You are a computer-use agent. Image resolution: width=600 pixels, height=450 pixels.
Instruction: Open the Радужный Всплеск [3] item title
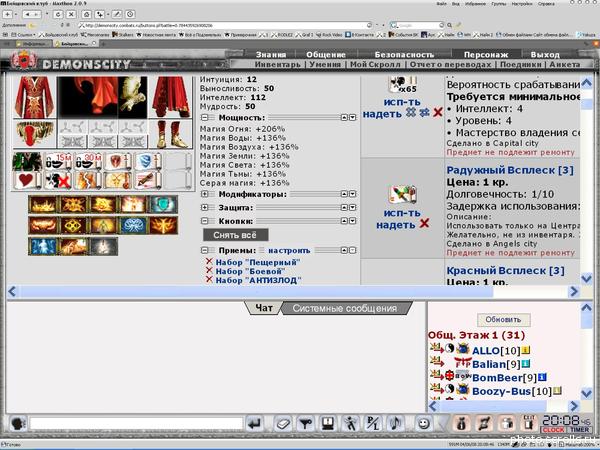[x=510, y=170]
